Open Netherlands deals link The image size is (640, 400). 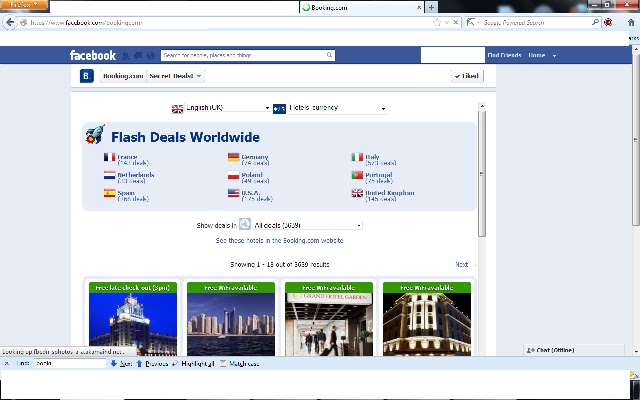pyautogui.click(x=136, y=175)
